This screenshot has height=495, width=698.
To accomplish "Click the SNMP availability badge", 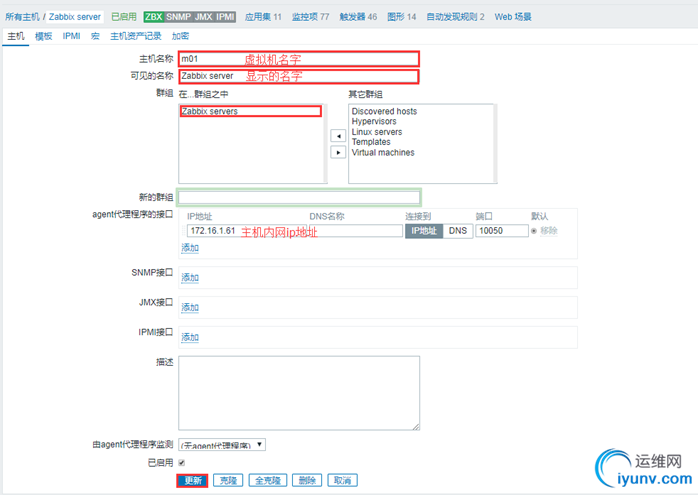I will pos(179,17).
